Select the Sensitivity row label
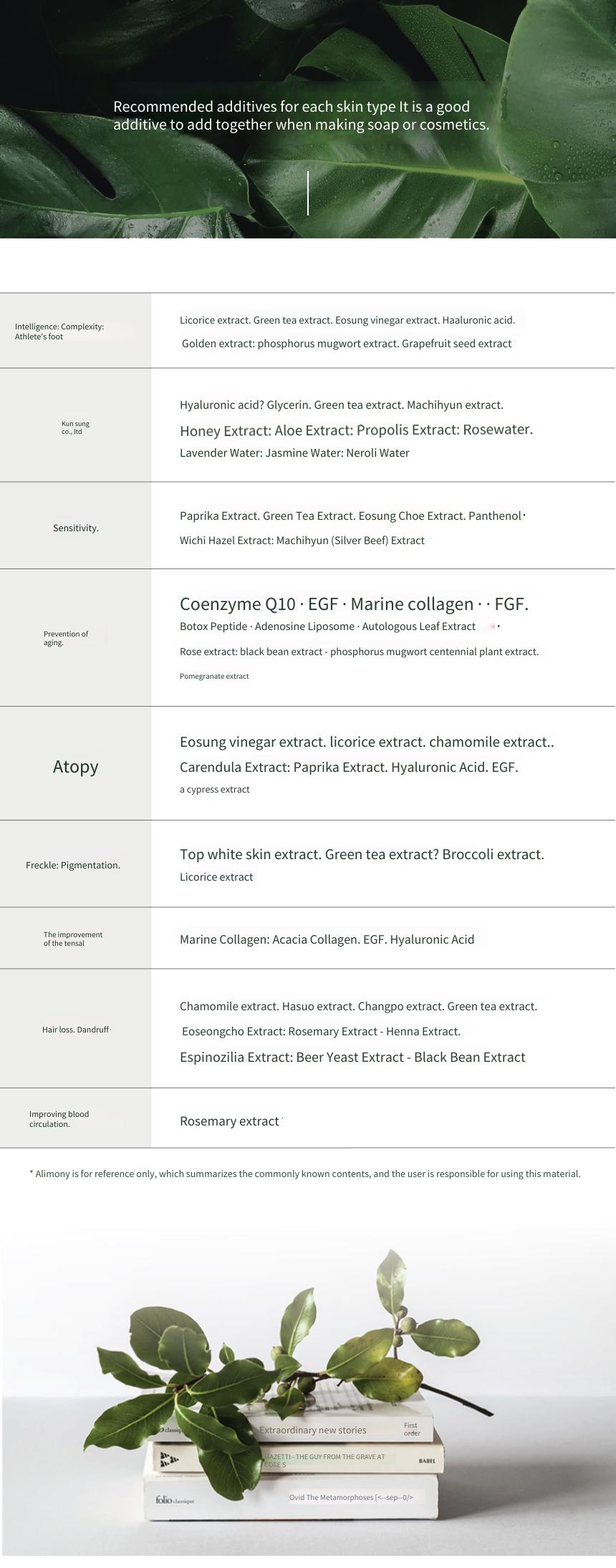Image resolution: width=616 pixels, height=1568 pixels. pyautogui.click(x=76, y=528)
